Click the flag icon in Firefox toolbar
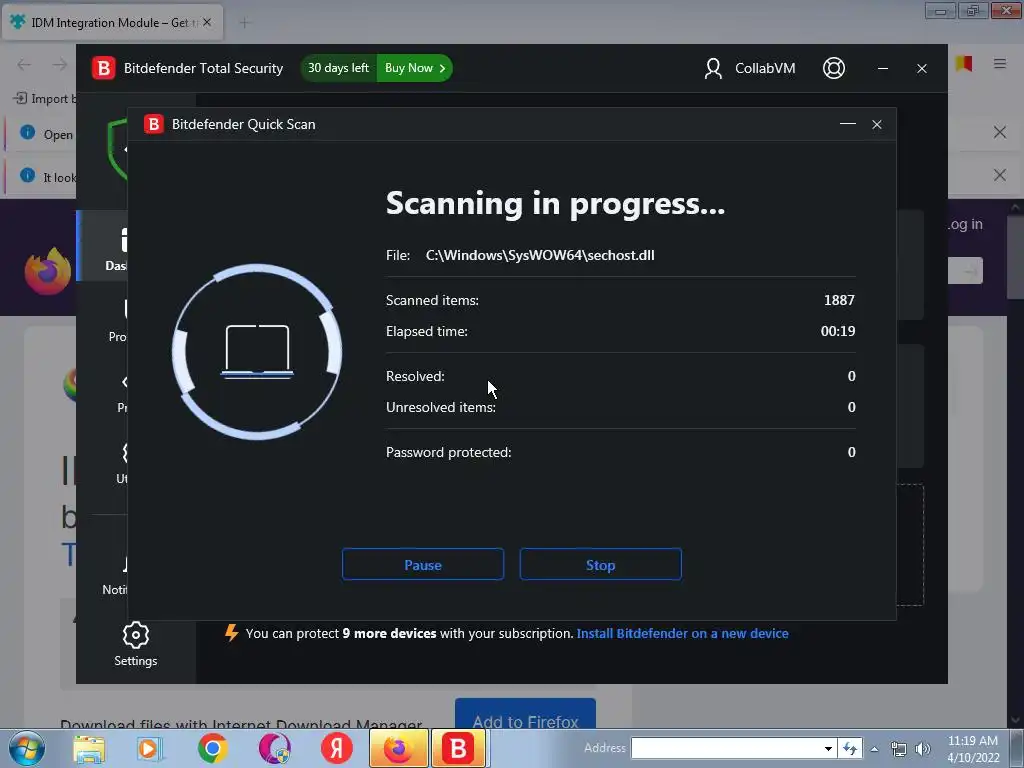Screen dimensions: 1024x768 (x=964, y=64)
